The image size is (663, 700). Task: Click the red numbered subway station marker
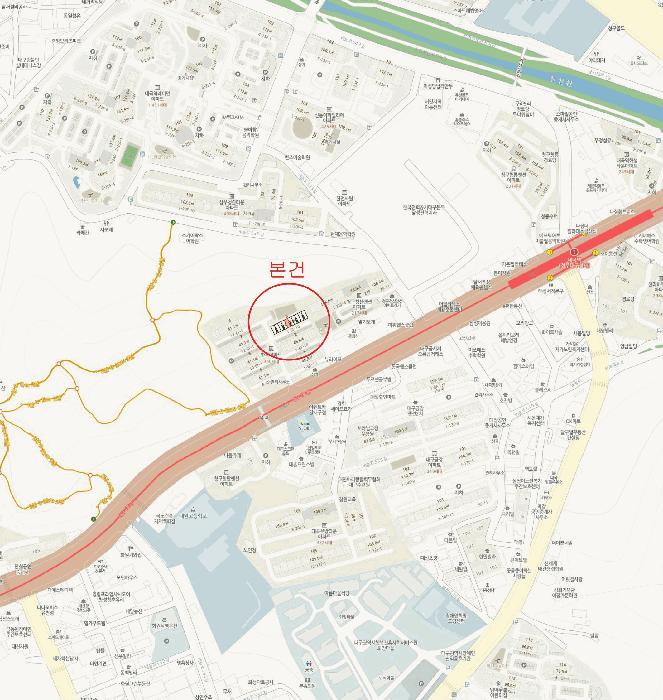[574, 252]
